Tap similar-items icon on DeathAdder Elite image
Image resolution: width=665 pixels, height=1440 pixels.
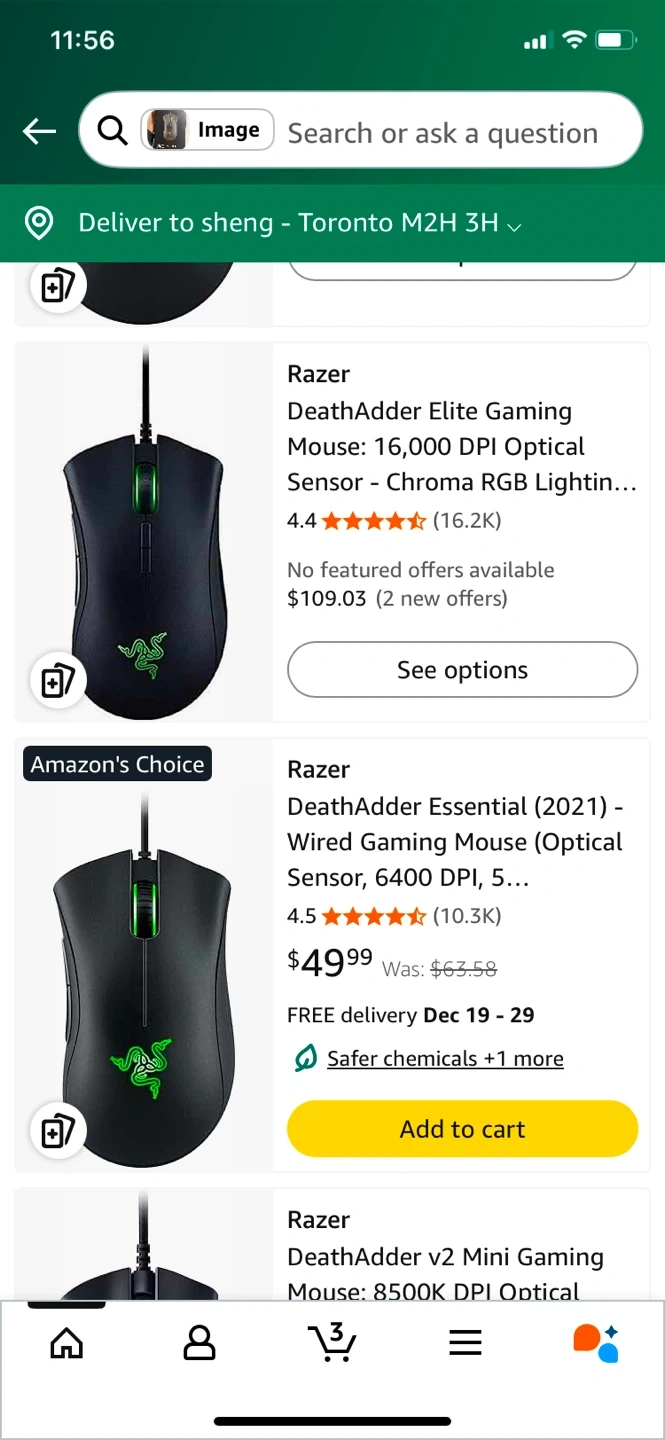pyautogui.click(x=57, y=682)
